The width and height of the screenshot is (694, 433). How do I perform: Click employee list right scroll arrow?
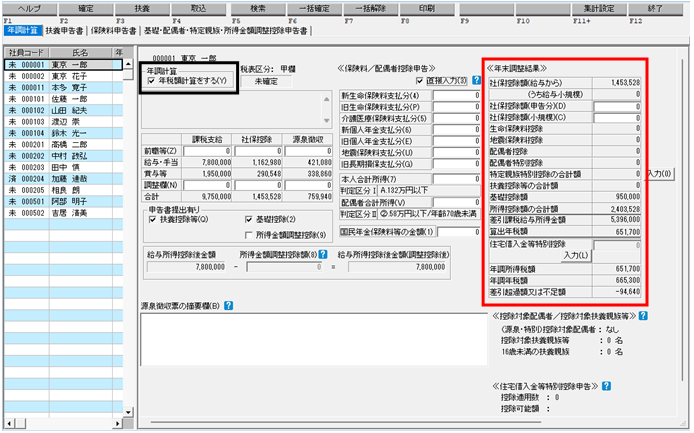pos(117,423)
